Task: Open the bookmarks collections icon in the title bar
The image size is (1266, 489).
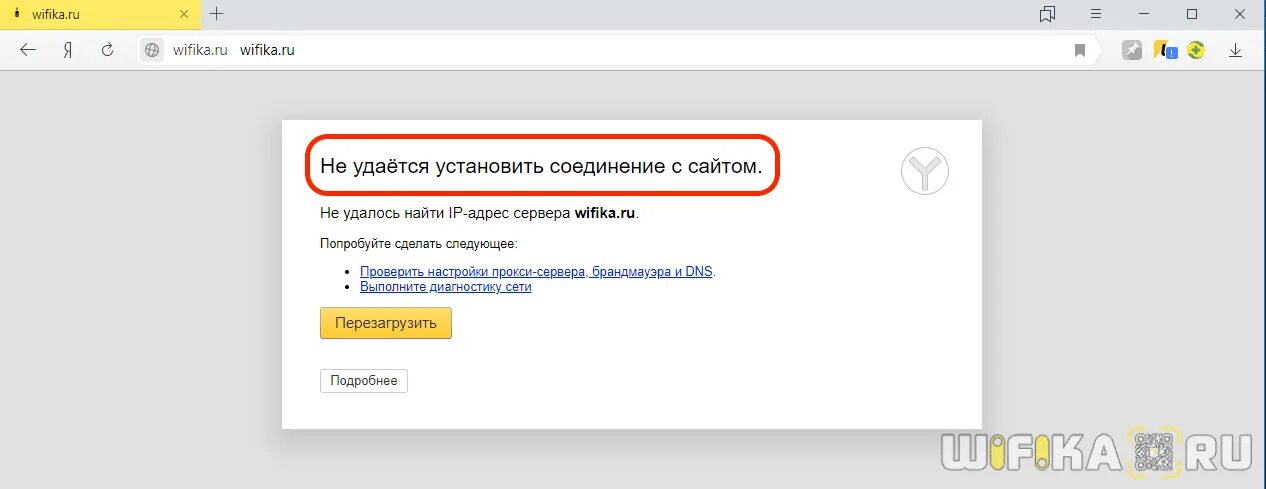Action: pos(1047,14)
